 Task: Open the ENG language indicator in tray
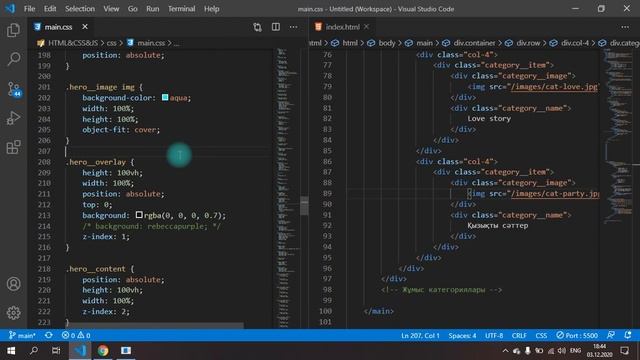point(575,351)
